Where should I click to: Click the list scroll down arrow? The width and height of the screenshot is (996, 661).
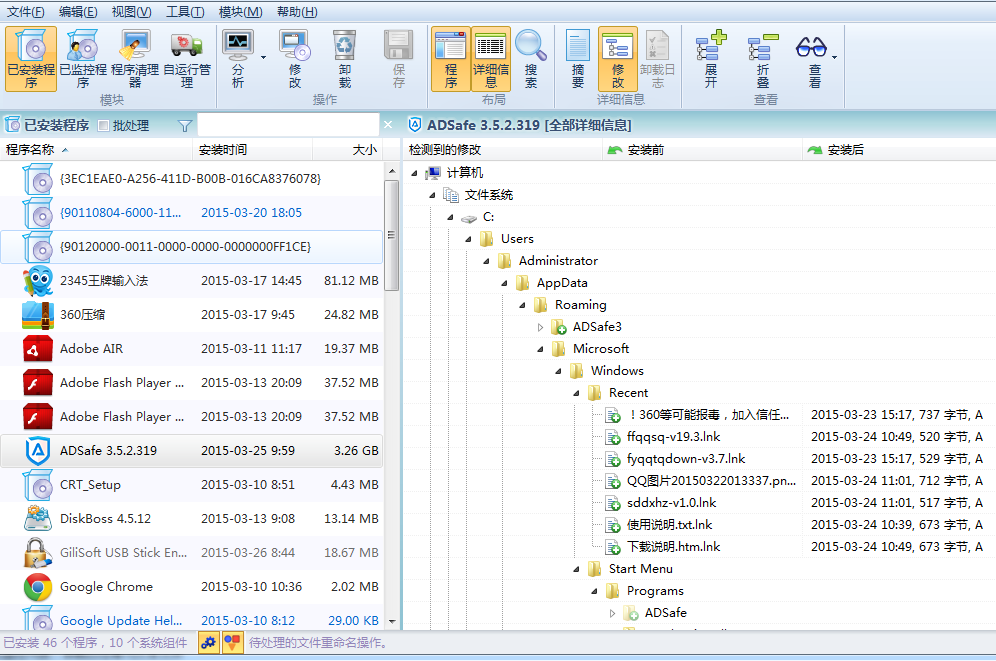(392, 621)
